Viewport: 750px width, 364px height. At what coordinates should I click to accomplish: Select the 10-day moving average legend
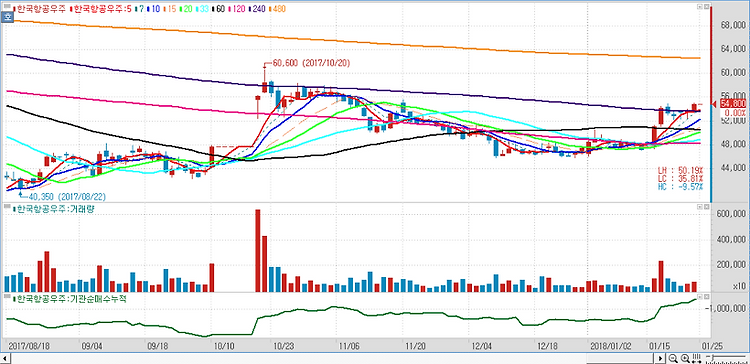point(154,9)
